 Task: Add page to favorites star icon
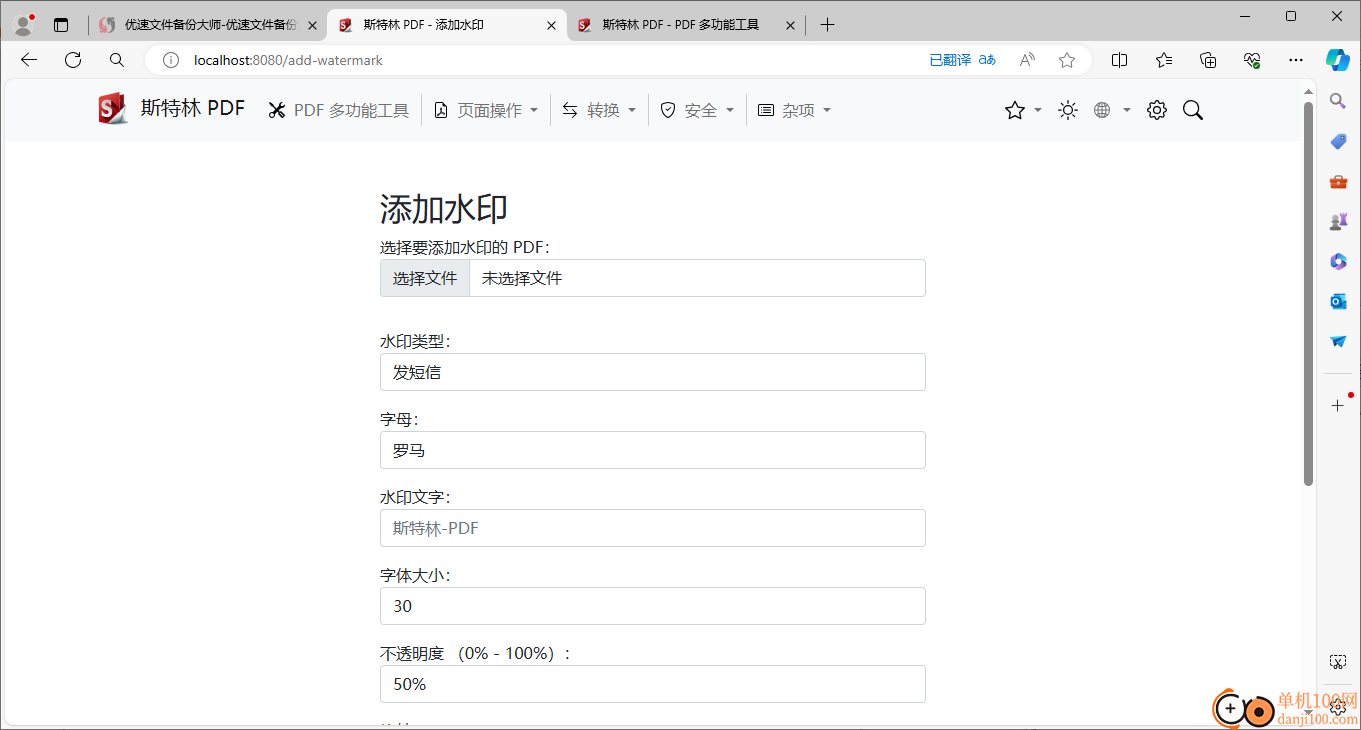(x=1067, y=60)
